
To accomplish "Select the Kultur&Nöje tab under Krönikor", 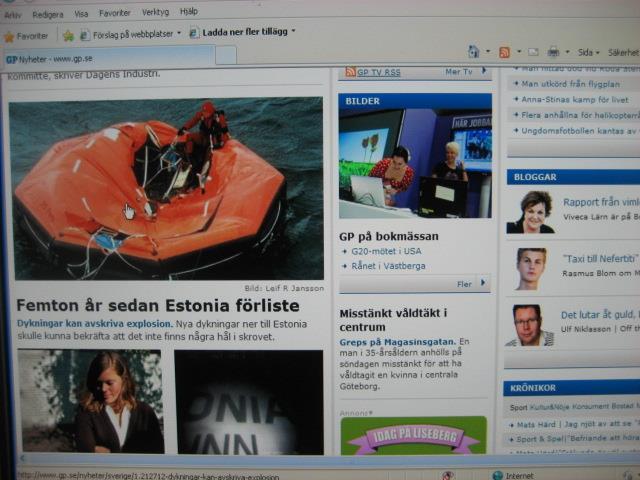I will pos(550,407).
